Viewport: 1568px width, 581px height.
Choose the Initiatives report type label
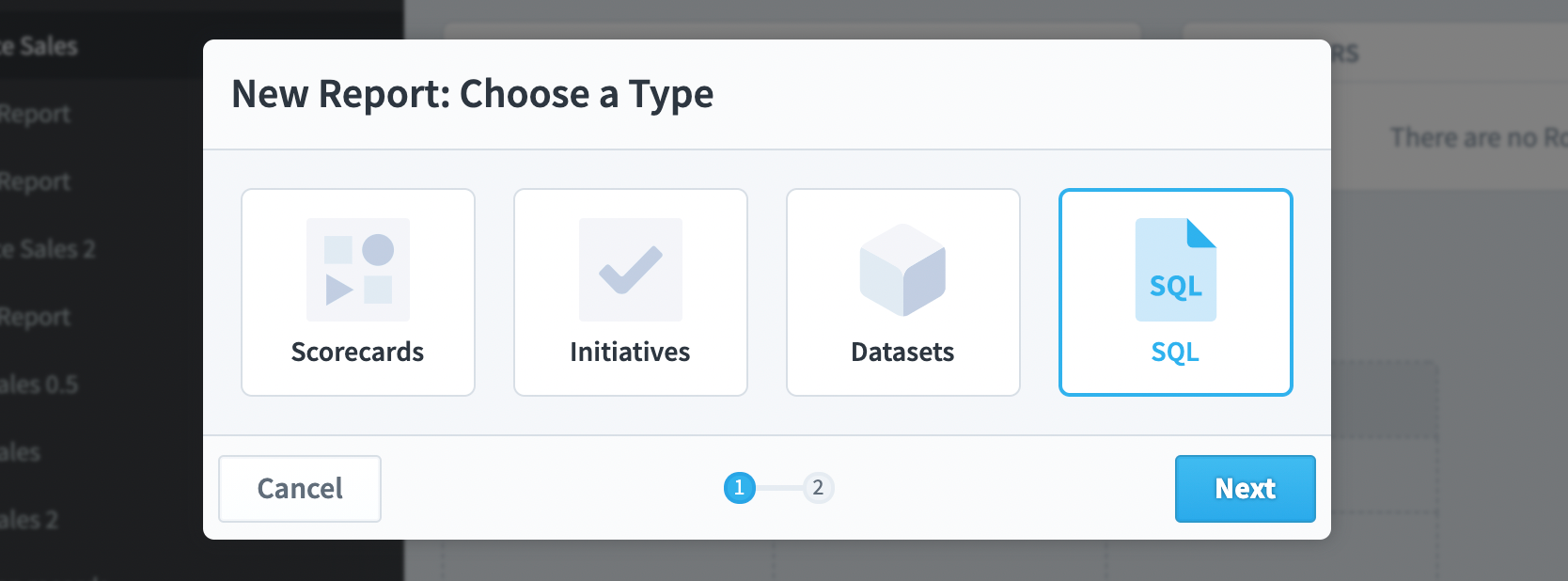tap(630, 352)
